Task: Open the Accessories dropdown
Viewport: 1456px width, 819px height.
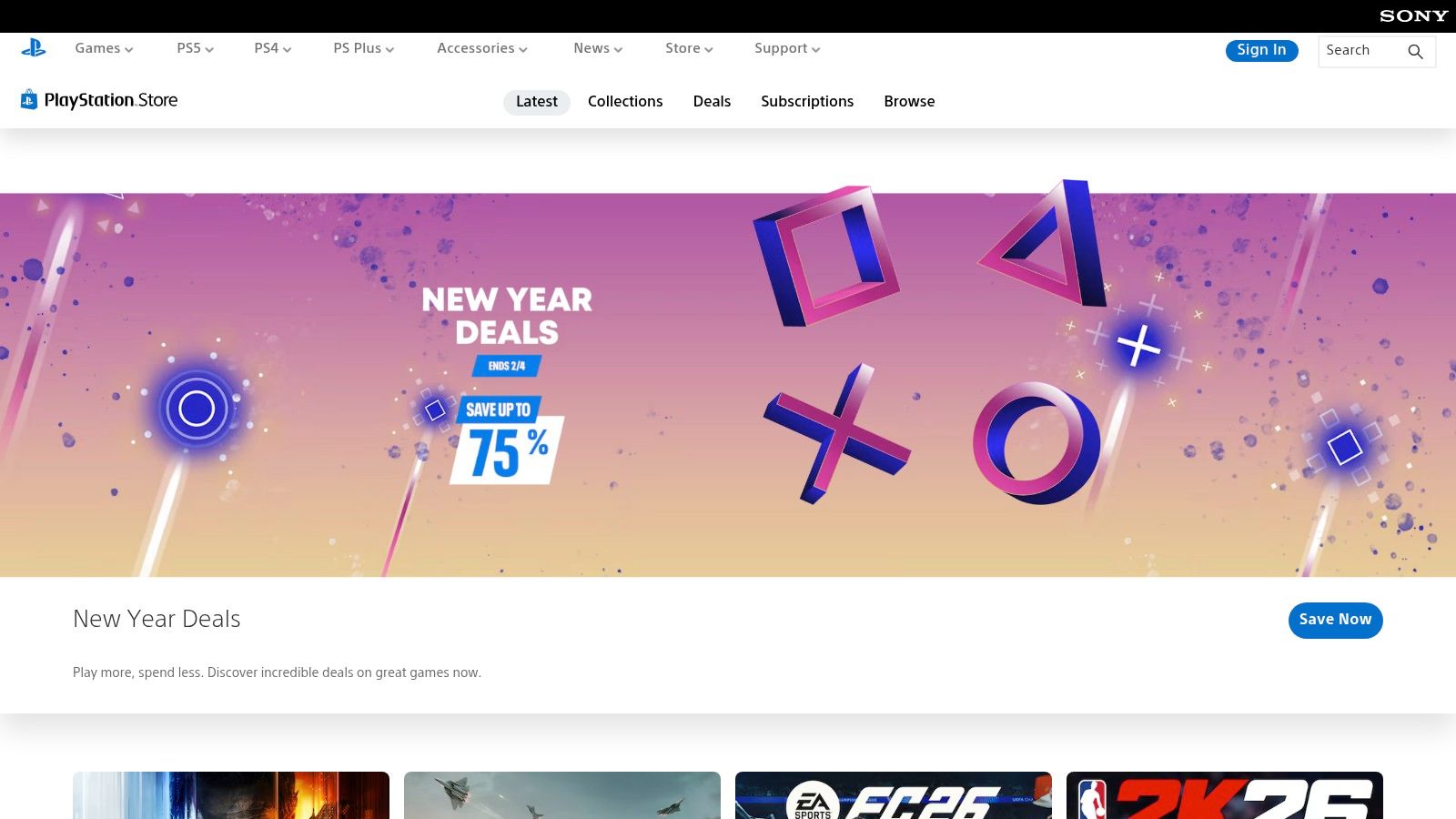Action: 481,48
